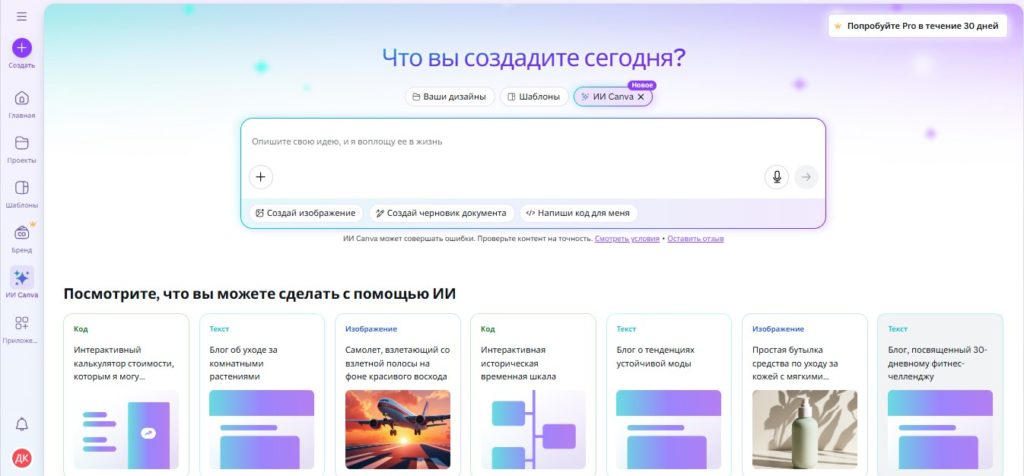Click the purple Create plus button
Image resolution: width=1024 pixels, height=476 pixels.
[22, 48]
